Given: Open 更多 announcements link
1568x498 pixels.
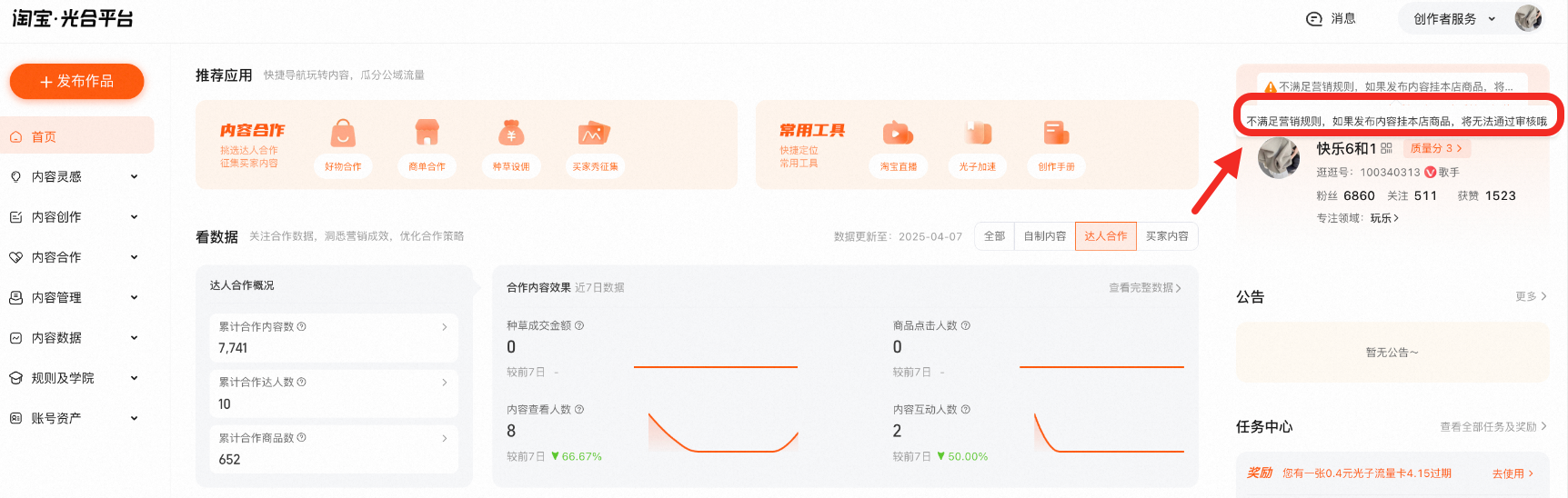Looking at the screenshot, I should pos(1531,296).
